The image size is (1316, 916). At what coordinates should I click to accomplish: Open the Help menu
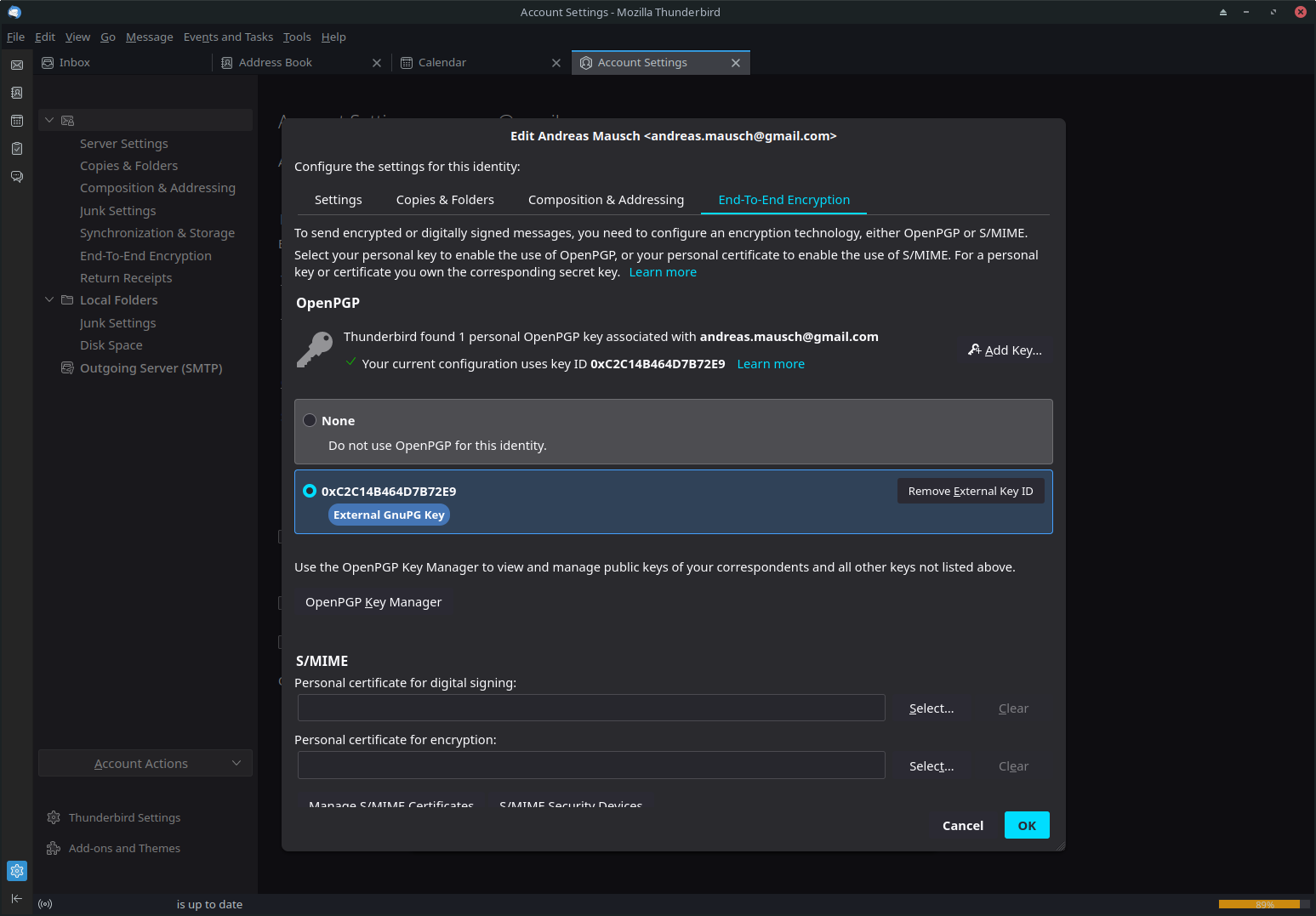click(x=333, y=37)
